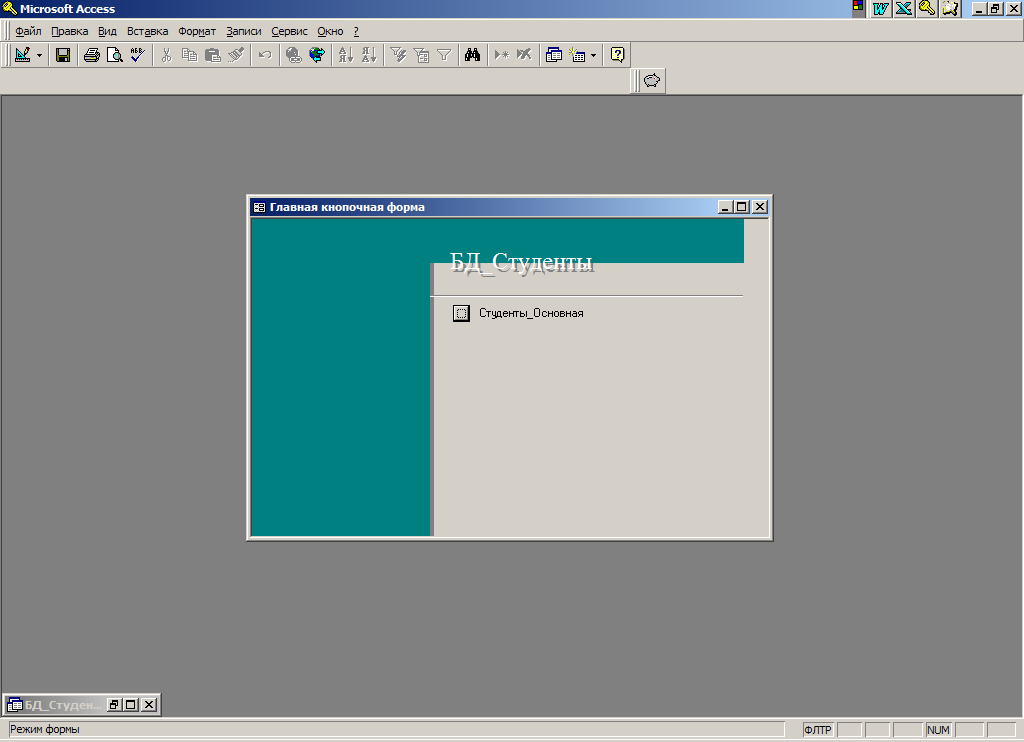
Task: Minimize the Microsoft Access application window
Action: 978,8
